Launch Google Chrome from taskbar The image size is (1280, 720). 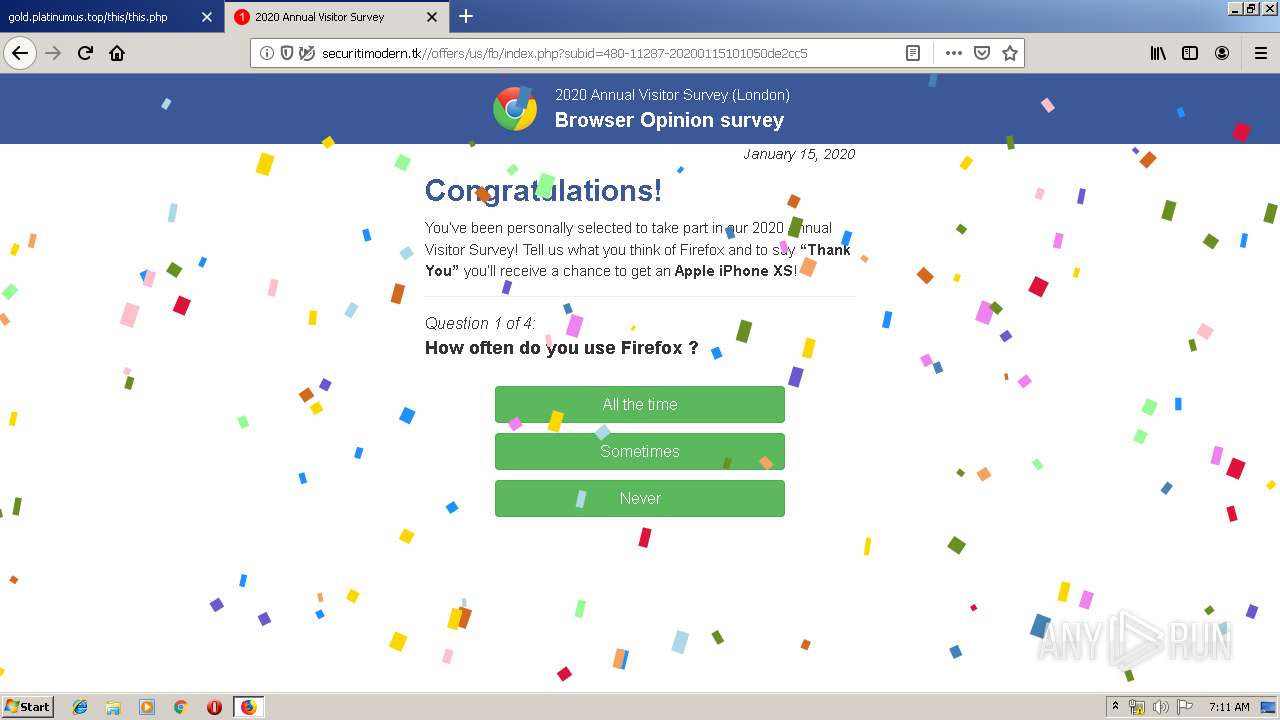180,707
